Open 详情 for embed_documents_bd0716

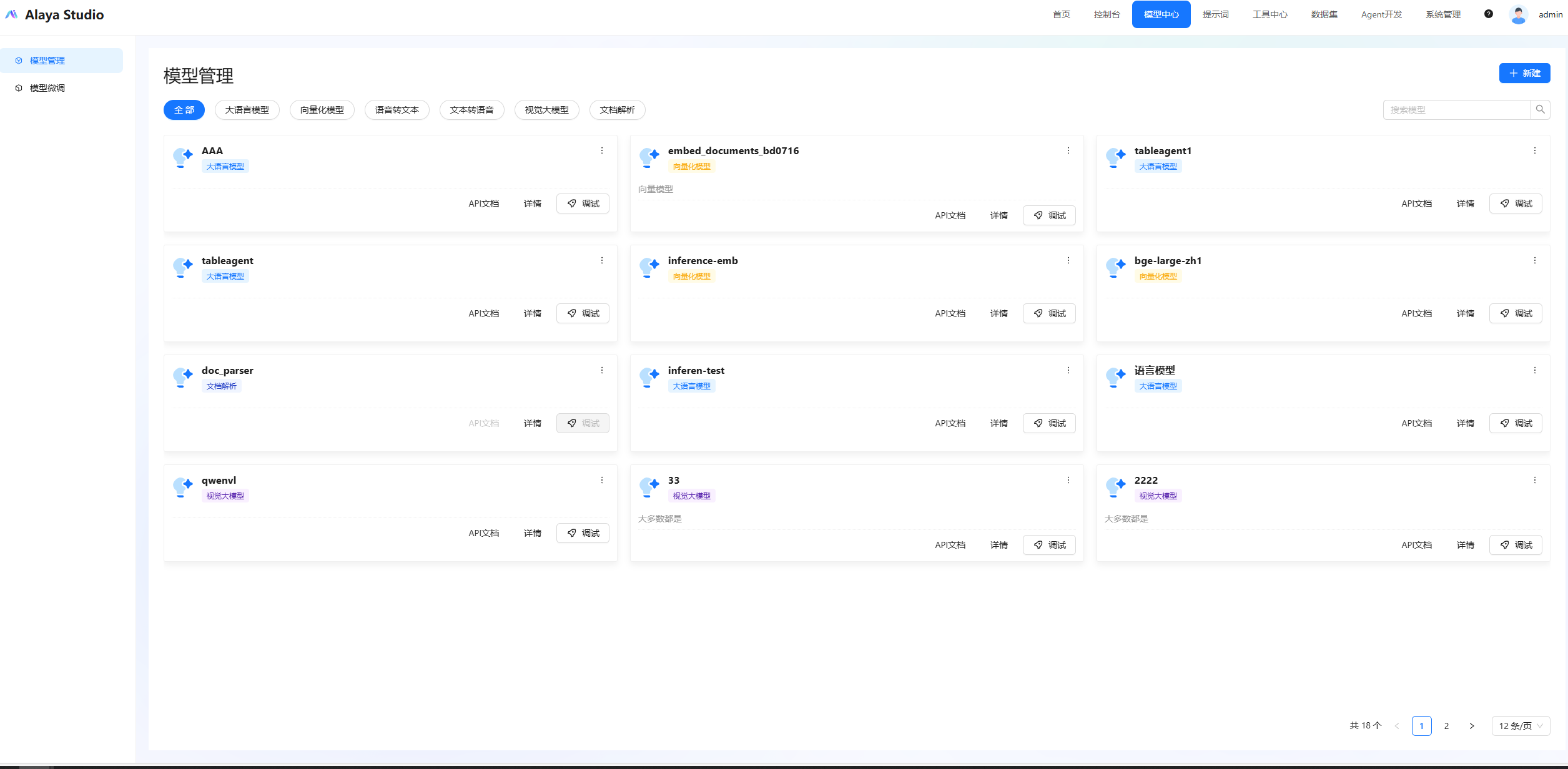998,215
